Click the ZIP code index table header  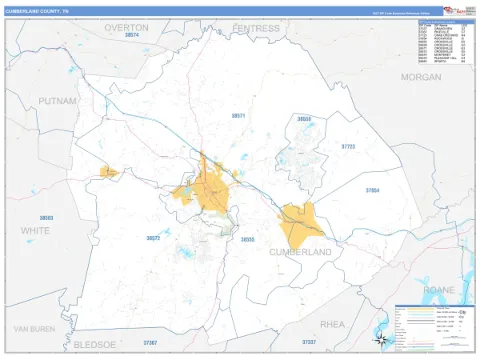(446, 22)
